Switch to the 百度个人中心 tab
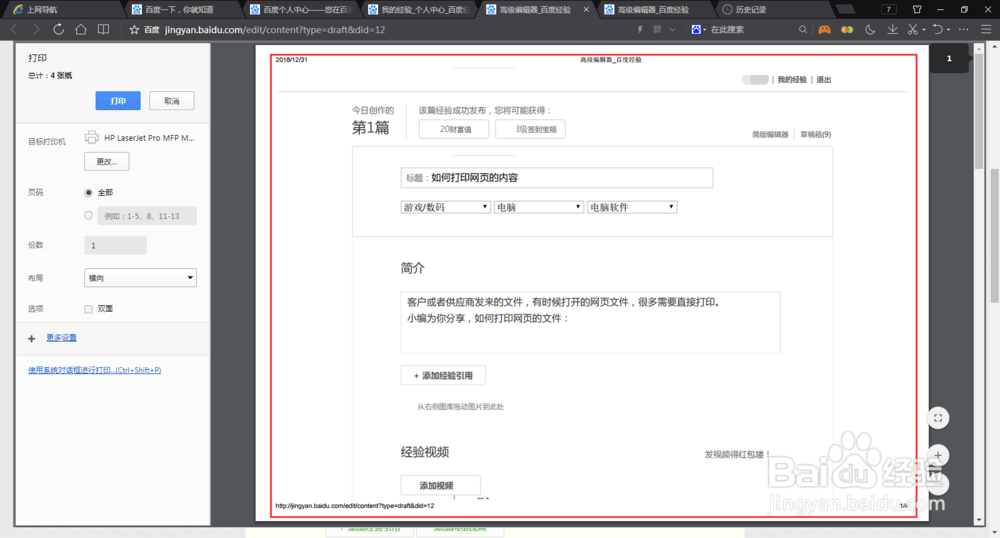 tap(300, 10)
